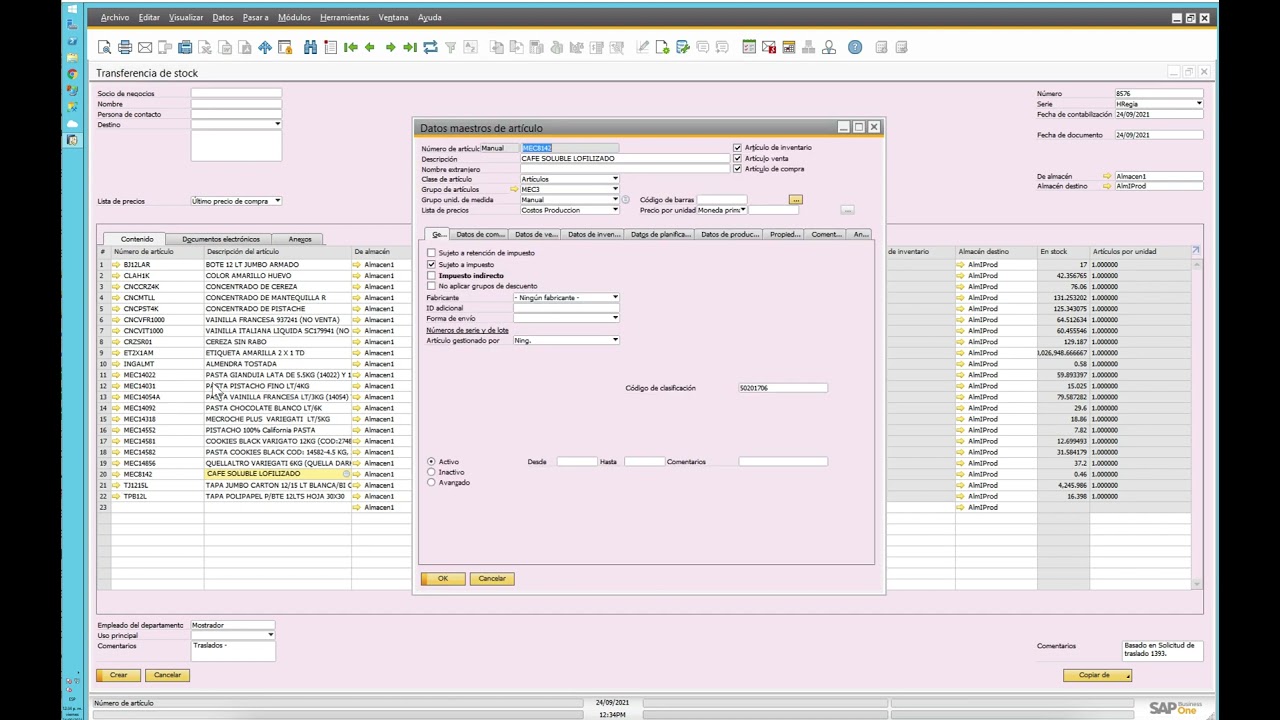The width and height of the screenshot is (1280, 720).
Task: Jump to last data record arrow
Action: click(x=410, y=47)
